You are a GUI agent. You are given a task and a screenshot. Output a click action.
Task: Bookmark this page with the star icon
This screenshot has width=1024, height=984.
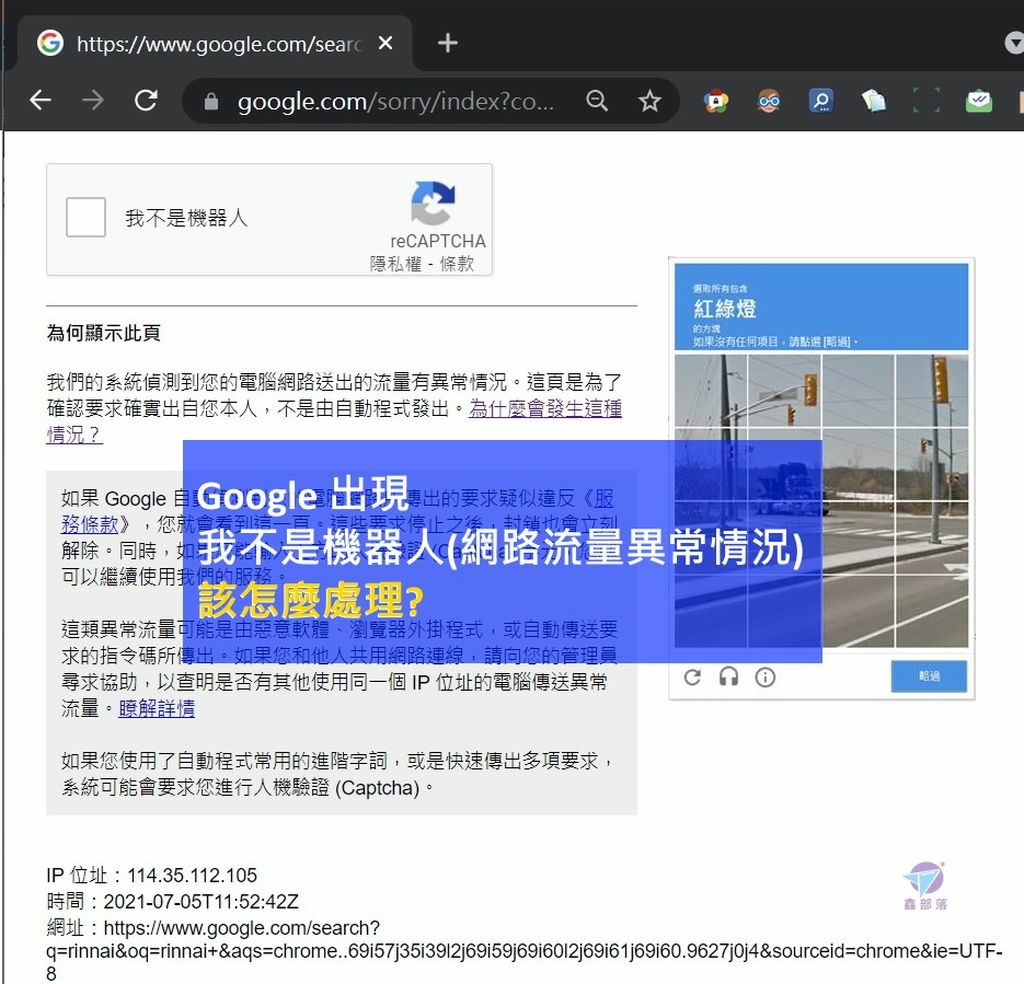(649, 101)
